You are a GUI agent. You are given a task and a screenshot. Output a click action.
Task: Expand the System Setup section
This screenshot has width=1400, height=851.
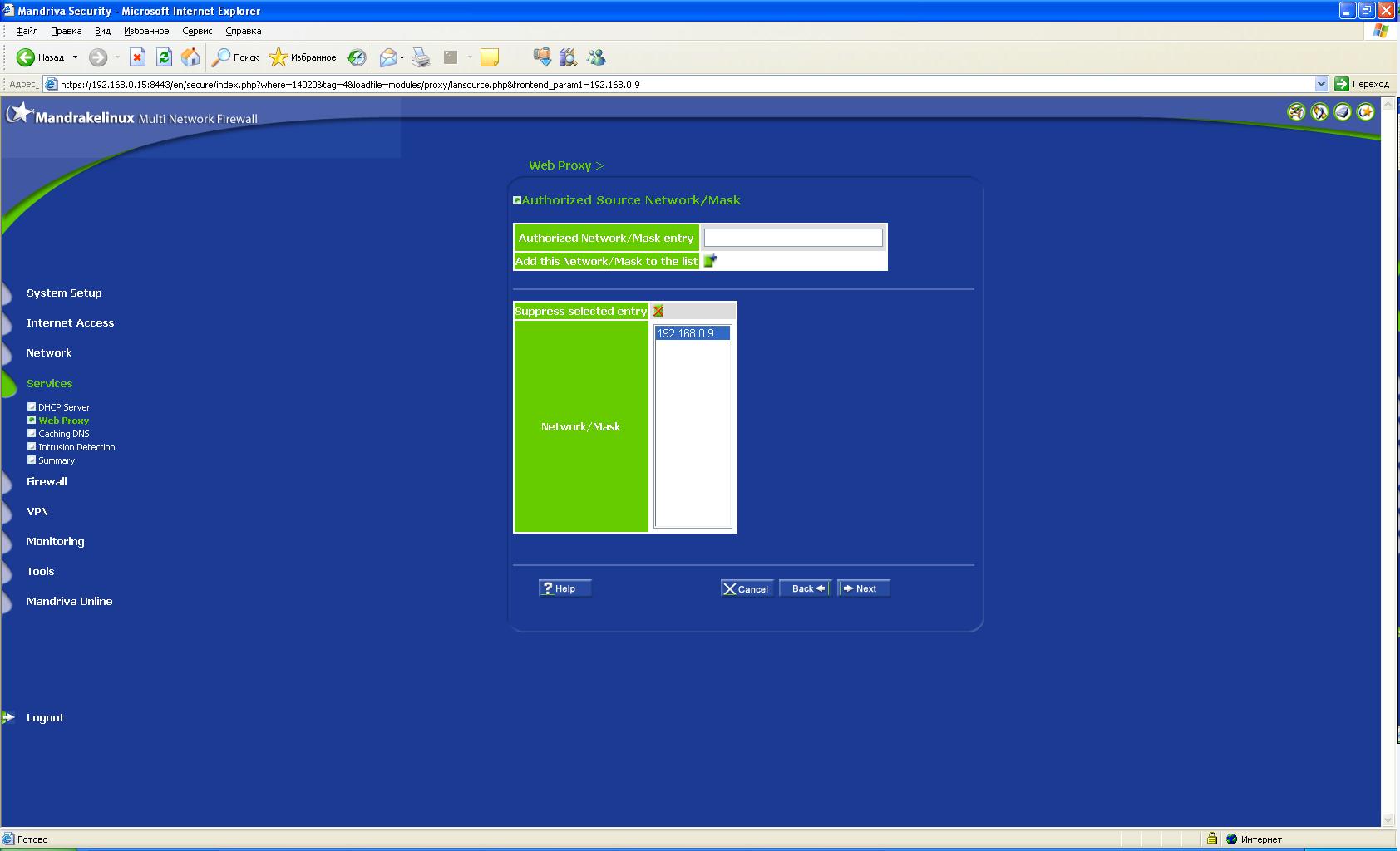point(64,293)
